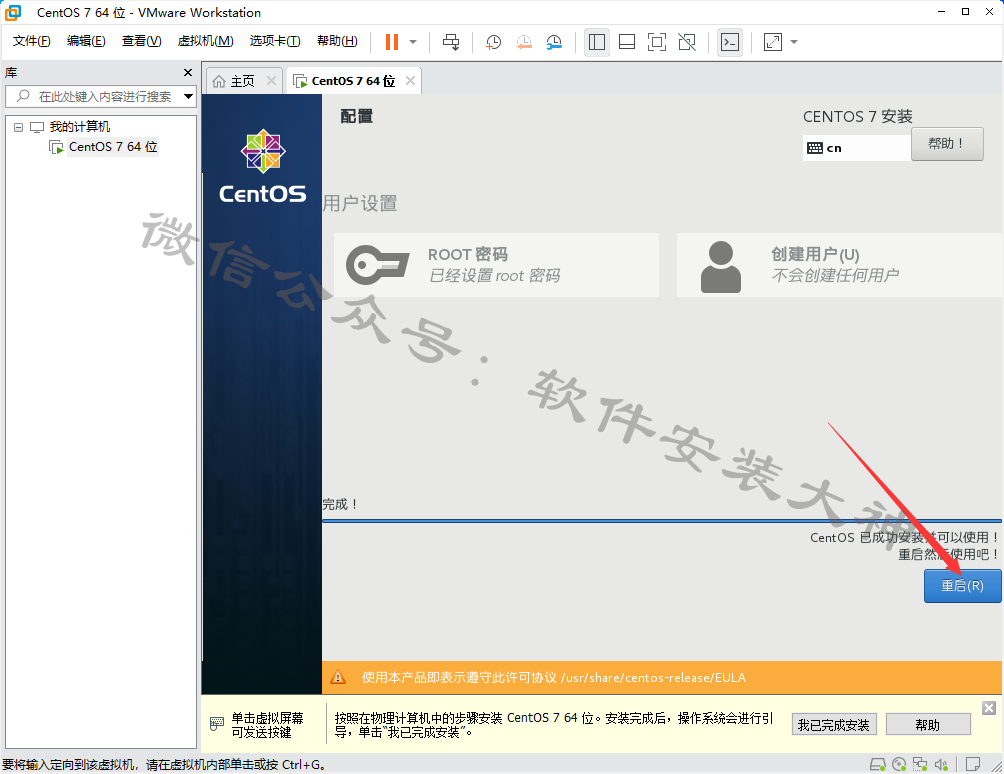
Task: Close the library panel
Action: (x=188, y=72)
